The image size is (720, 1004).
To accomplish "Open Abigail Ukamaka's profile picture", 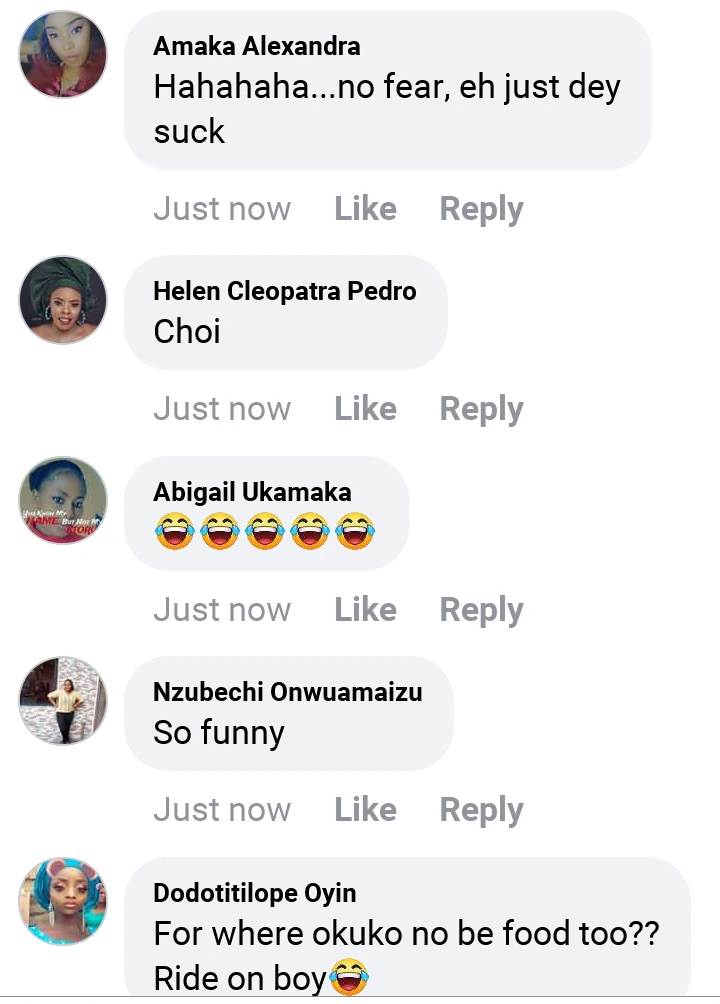I will point(63,500).
